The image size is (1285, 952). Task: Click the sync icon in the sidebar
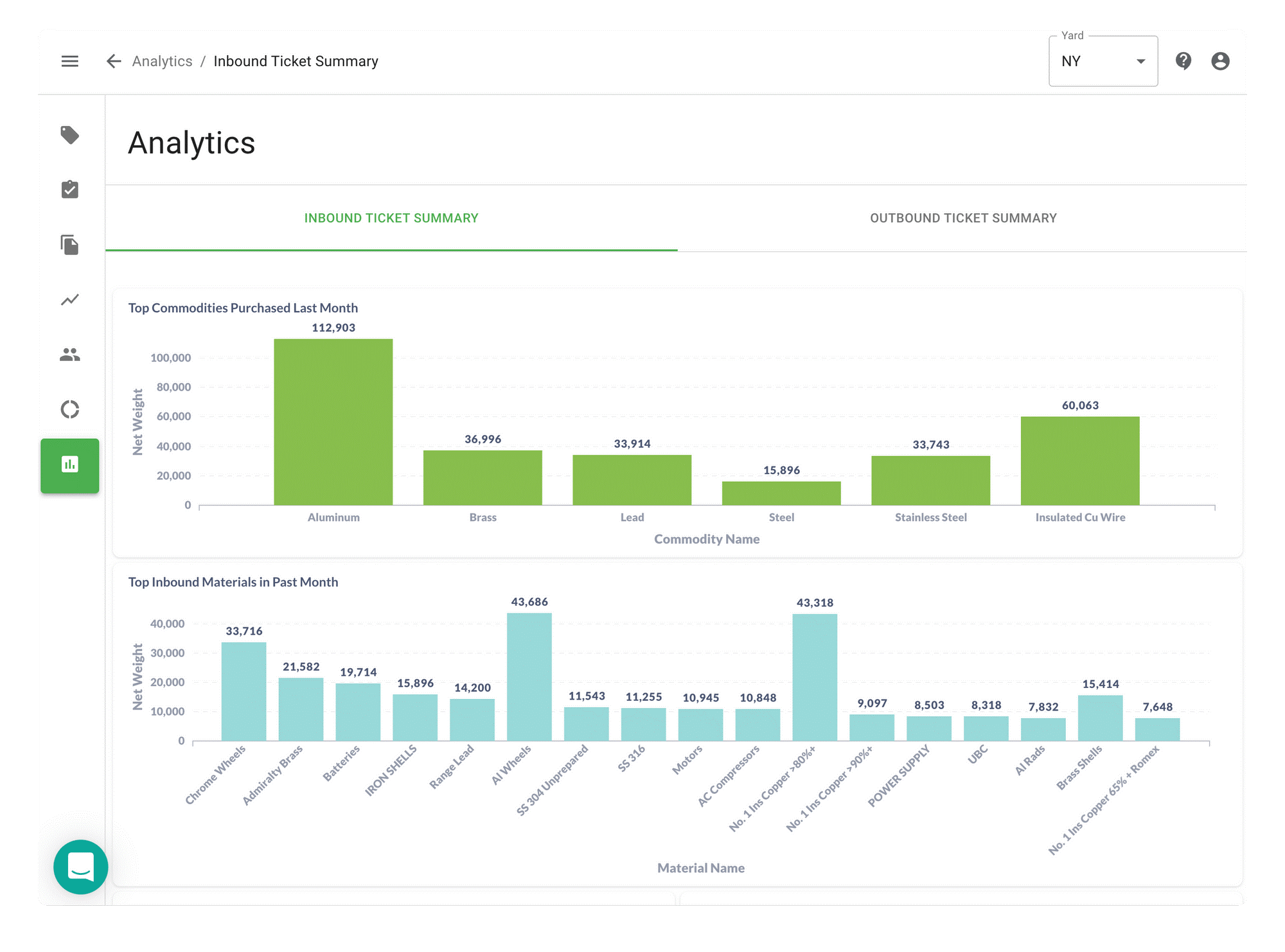tap(70, 409)
